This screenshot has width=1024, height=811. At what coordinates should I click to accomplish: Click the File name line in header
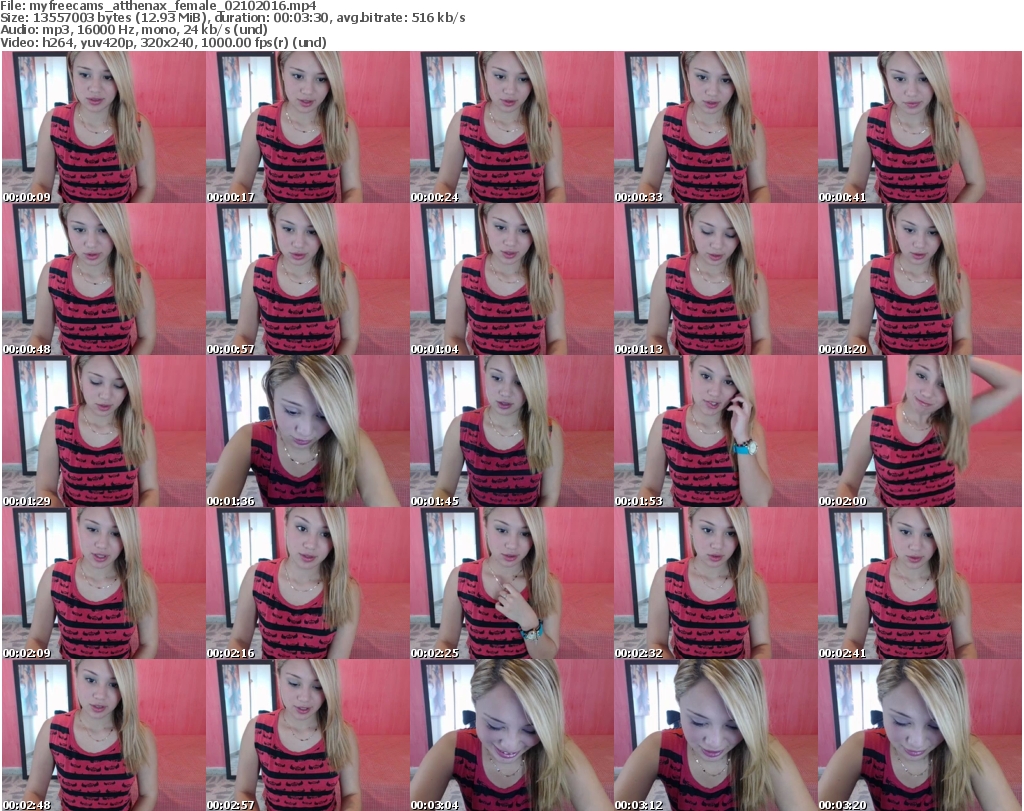click(160, 6)
